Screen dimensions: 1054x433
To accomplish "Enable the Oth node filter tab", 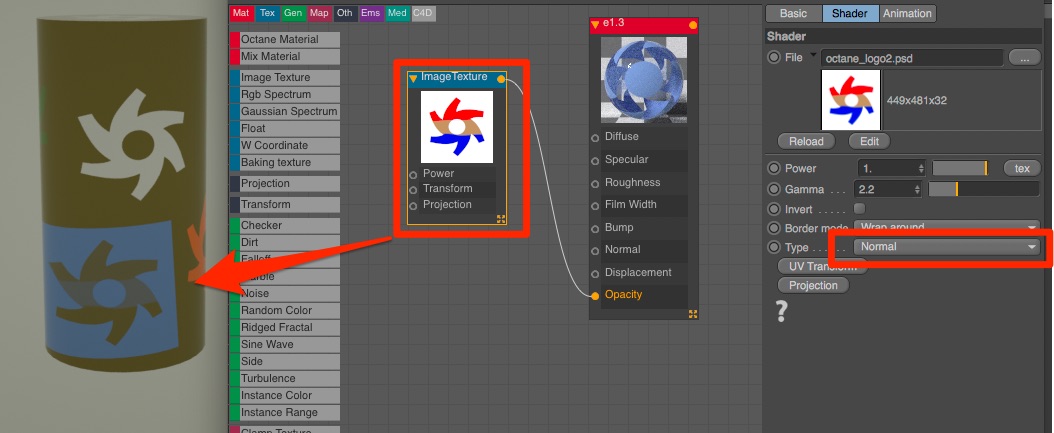I will pos(345,13).
